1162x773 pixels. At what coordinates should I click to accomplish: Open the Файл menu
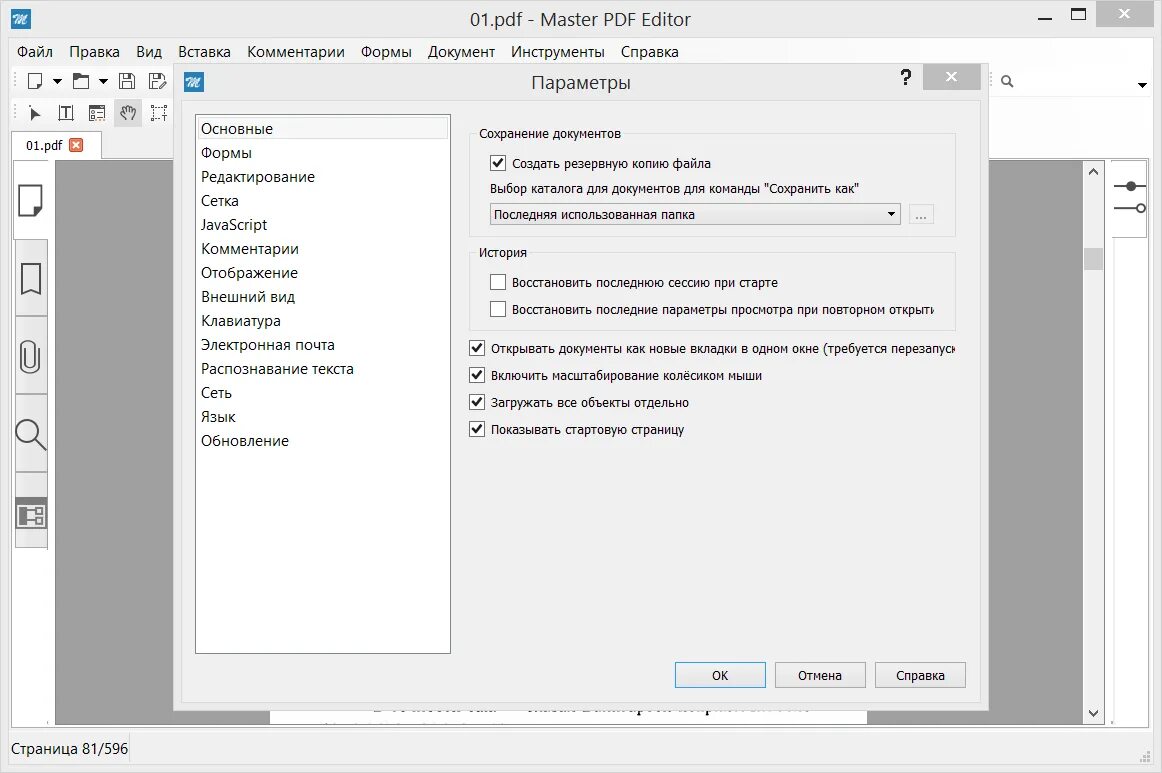pyautogui.click(x=35, y=52)
